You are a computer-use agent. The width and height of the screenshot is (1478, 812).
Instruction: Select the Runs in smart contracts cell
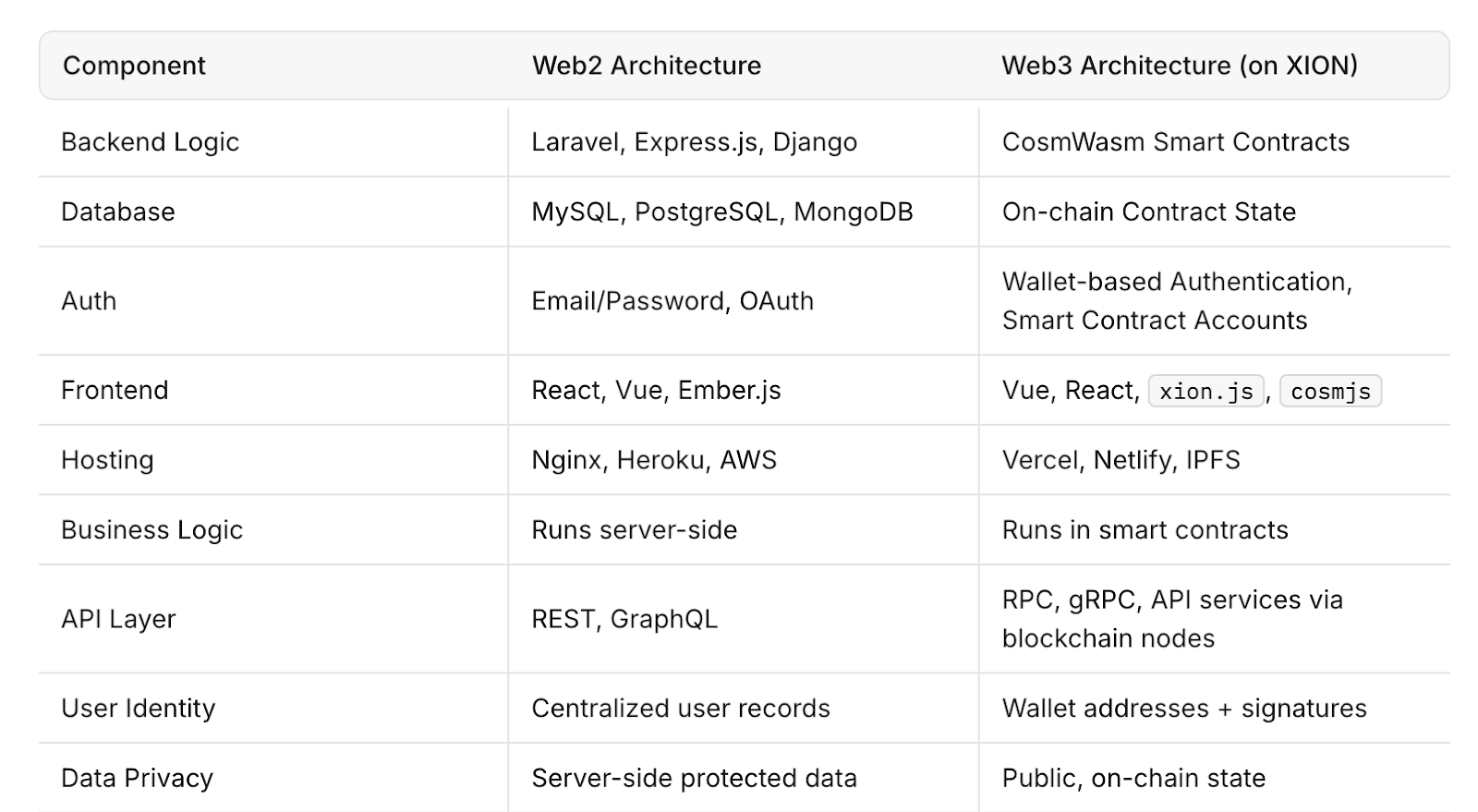coord(1145,530)
